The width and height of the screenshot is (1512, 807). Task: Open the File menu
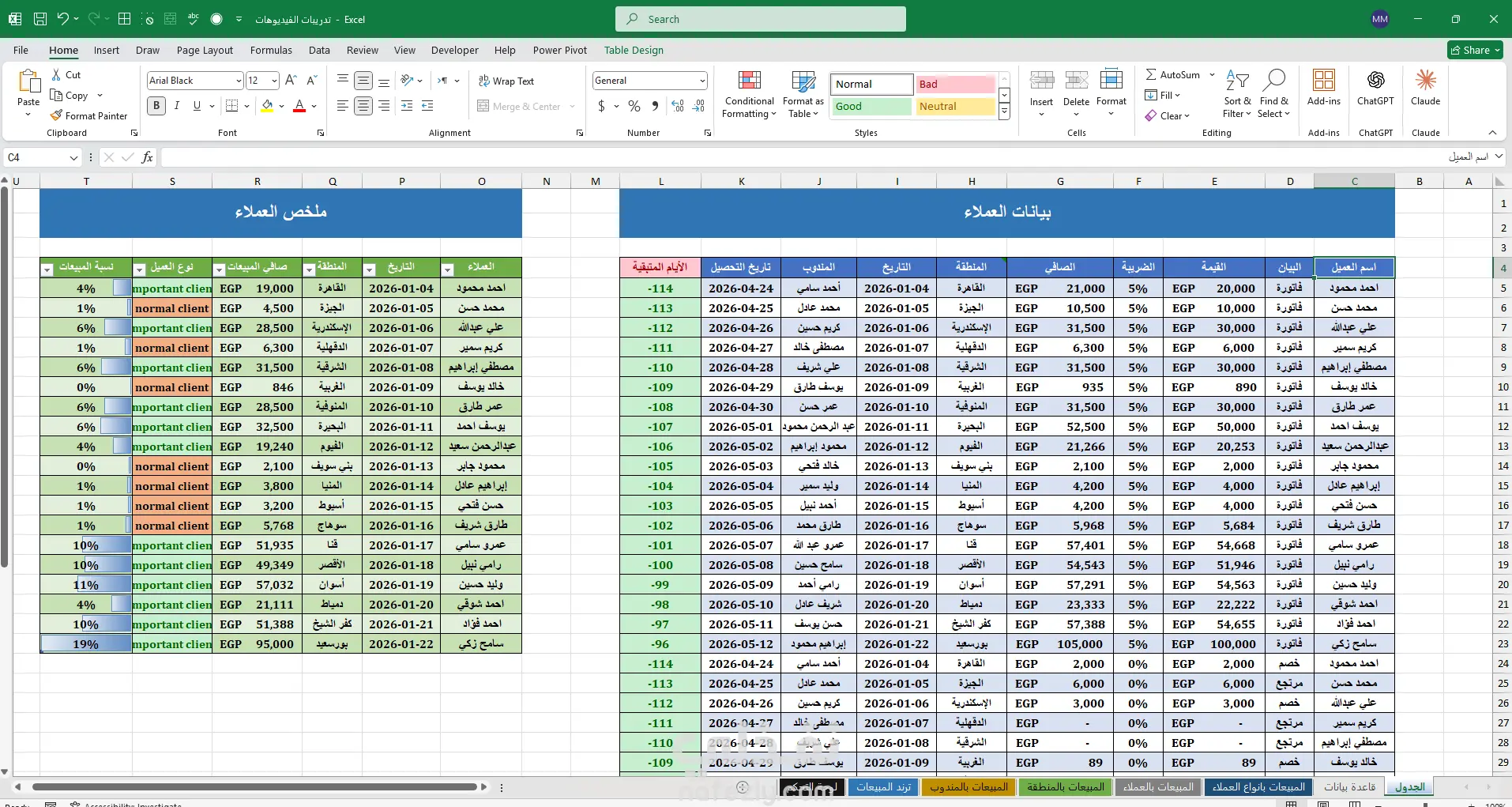[x=21, y=50]
